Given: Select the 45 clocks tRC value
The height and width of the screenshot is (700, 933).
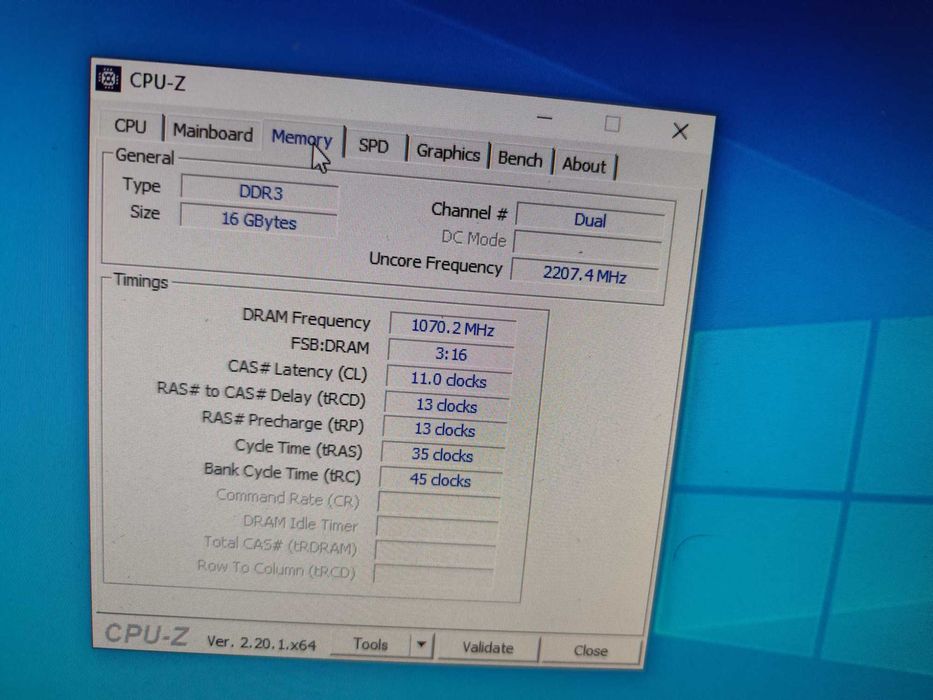Looking at the screenshot, I should click(440, 480).
